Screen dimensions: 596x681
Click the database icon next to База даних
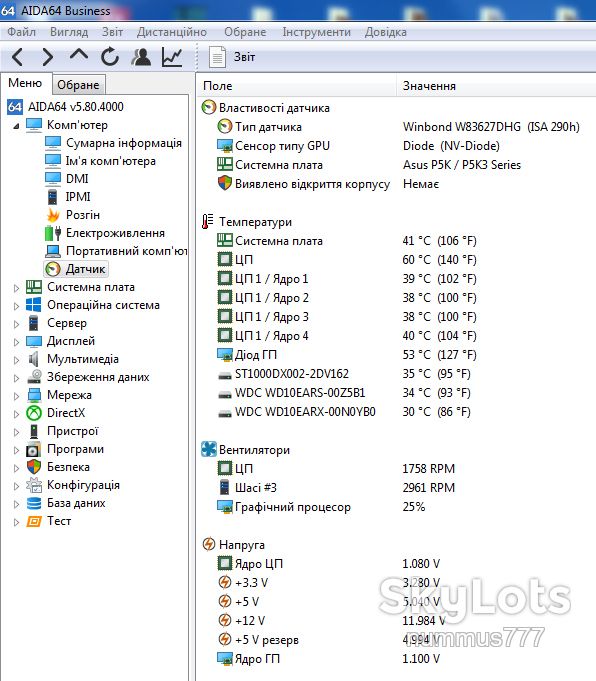tap(34, 503)
